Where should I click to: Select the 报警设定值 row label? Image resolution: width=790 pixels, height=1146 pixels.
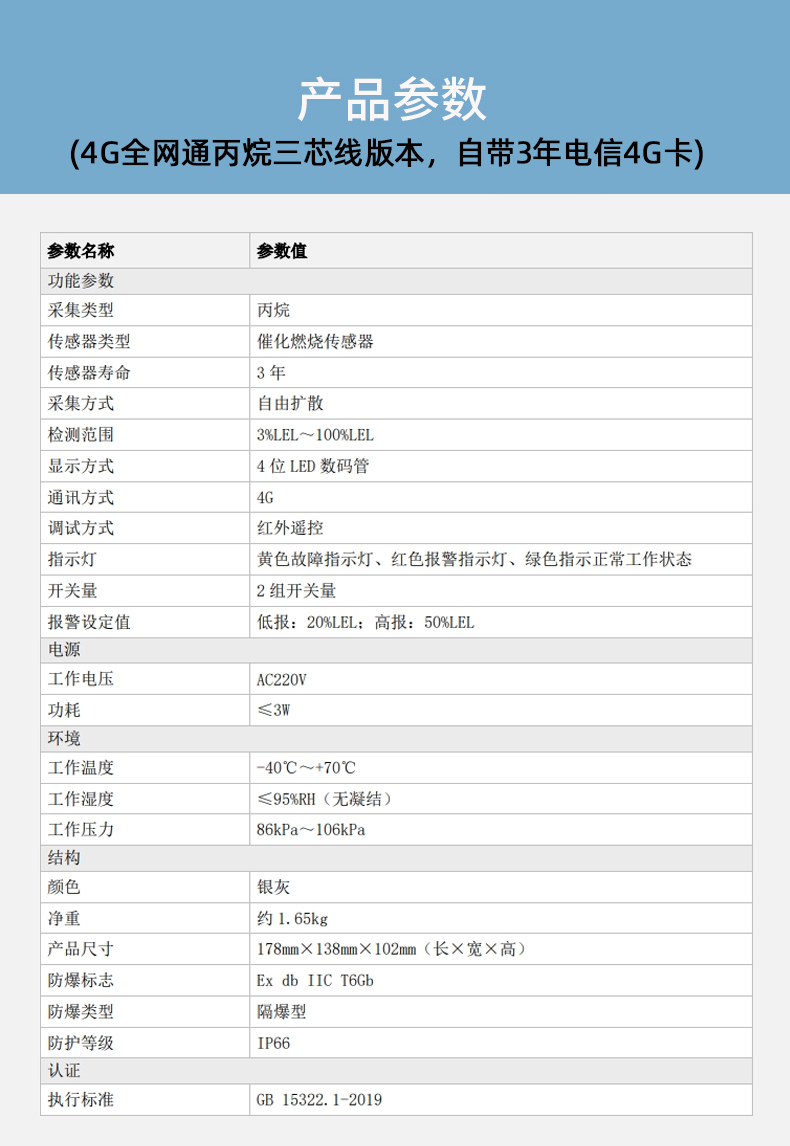pos(89,622)
